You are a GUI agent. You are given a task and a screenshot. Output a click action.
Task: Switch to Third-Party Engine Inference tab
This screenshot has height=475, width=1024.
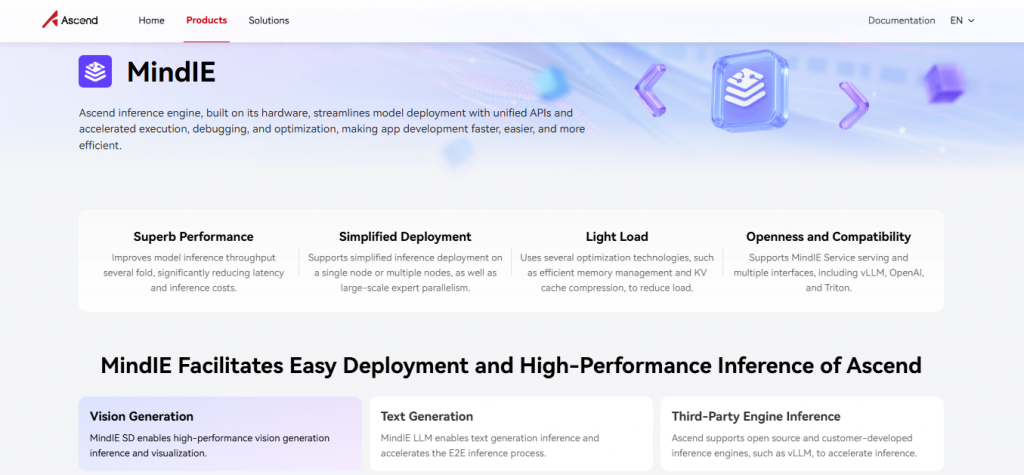tap(801, 433)
